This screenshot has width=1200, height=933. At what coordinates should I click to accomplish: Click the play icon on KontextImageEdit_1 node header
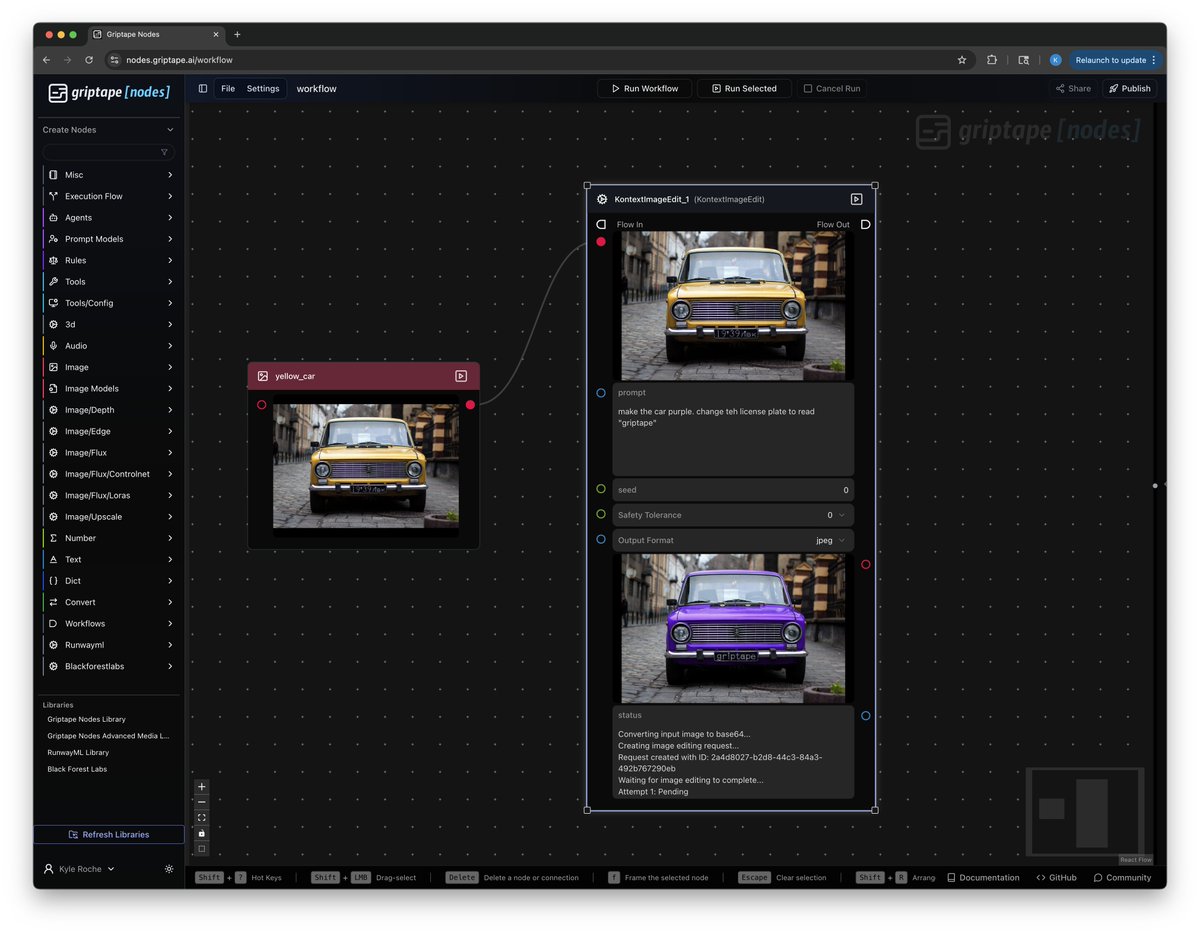[856, 199]
